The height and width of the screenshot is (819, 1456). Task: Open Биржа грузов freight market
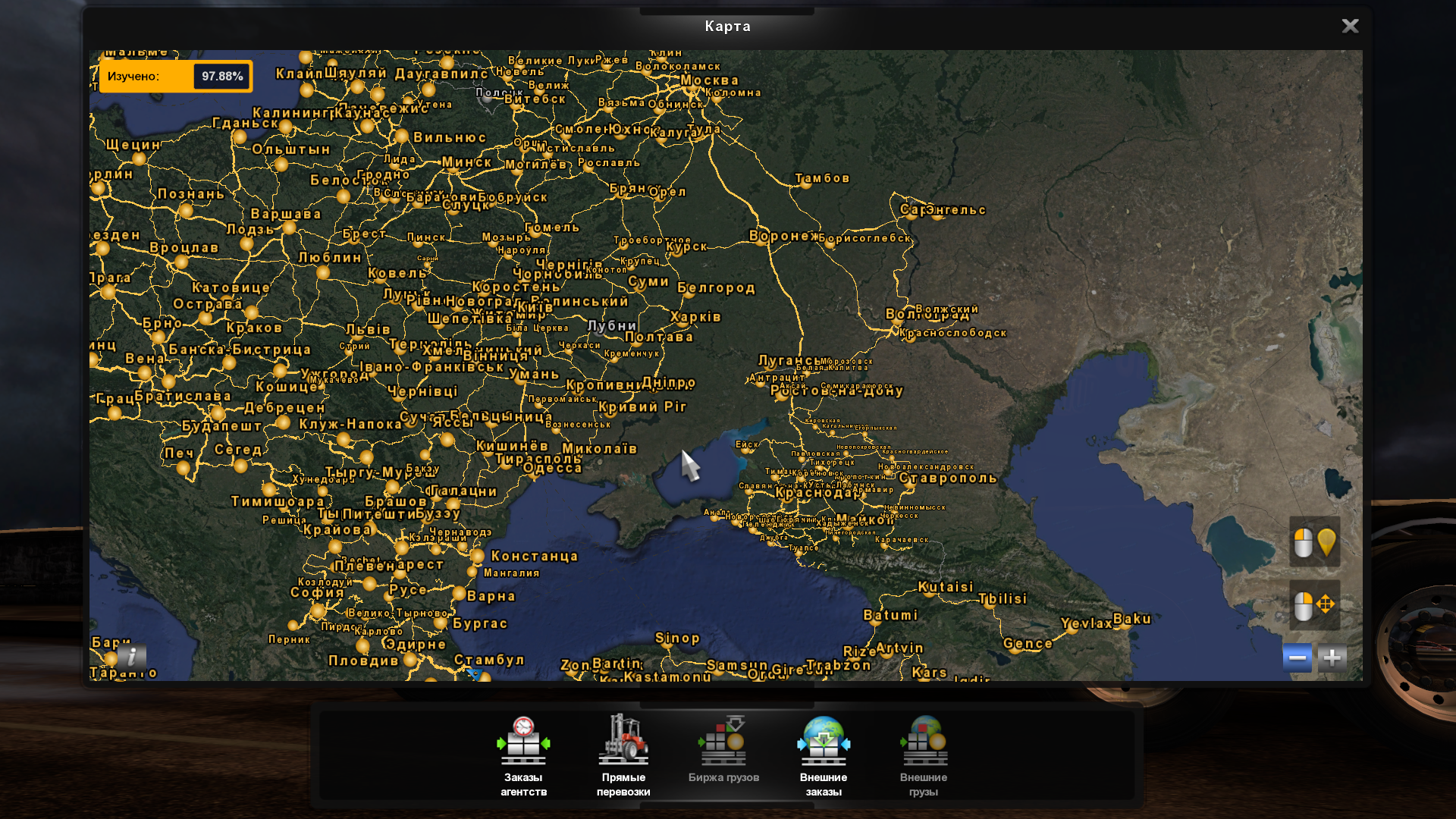723,749
